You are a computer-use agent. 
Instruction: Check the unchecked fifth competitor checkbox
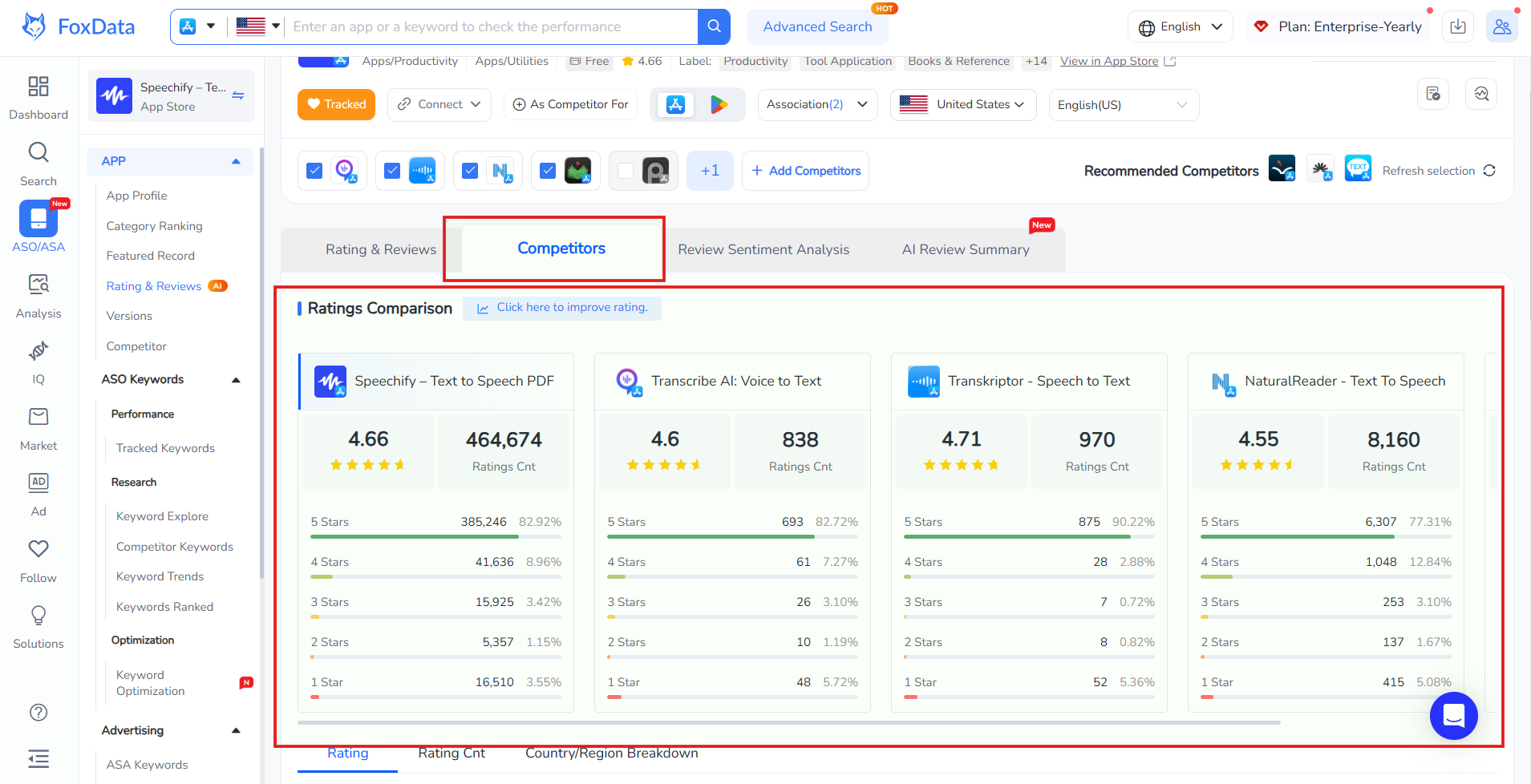pos(626,171)
